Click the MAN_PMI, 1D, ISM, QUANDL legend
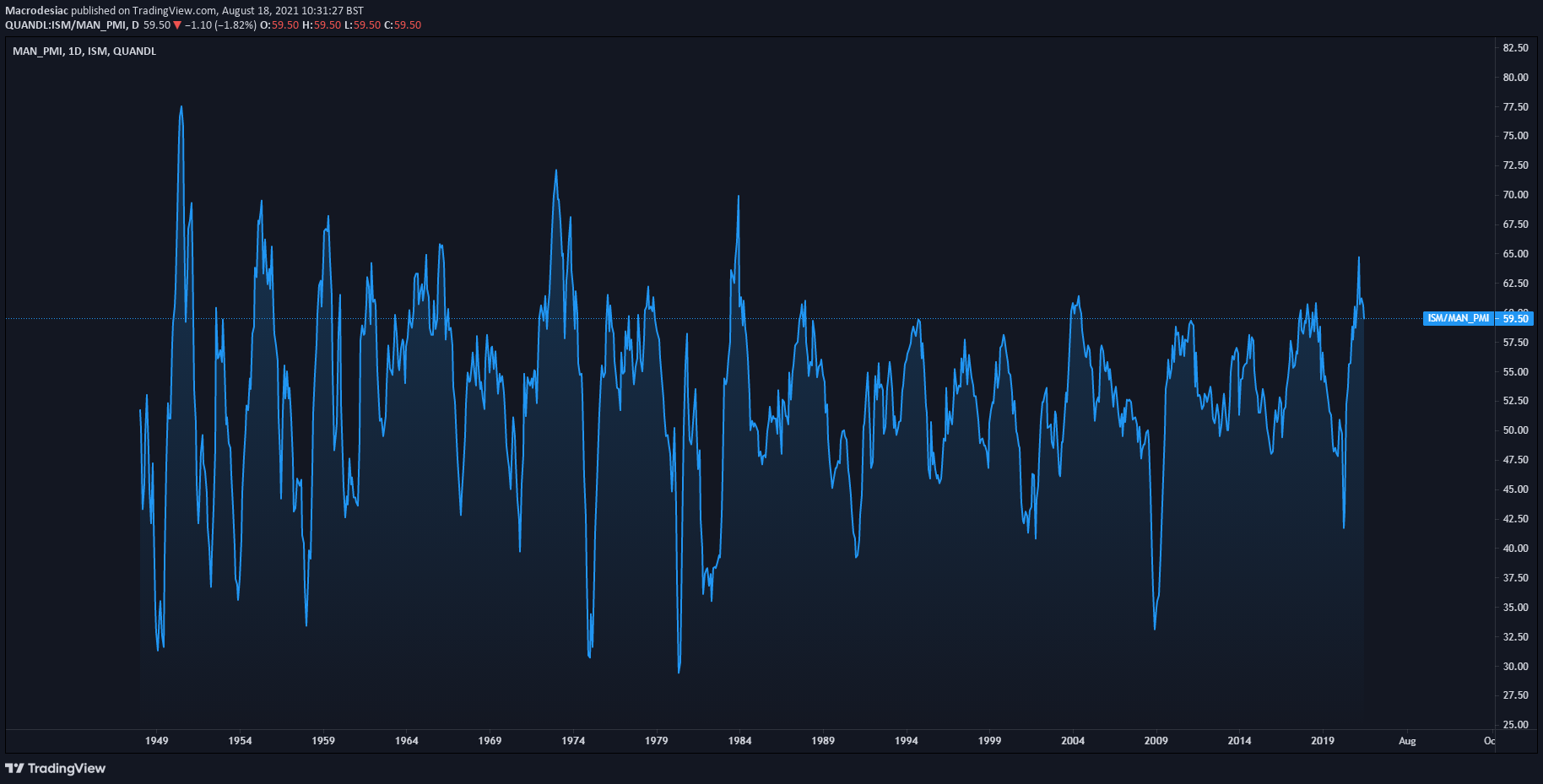This screenshot has width=1543, height=784. (x=84, y=51)
